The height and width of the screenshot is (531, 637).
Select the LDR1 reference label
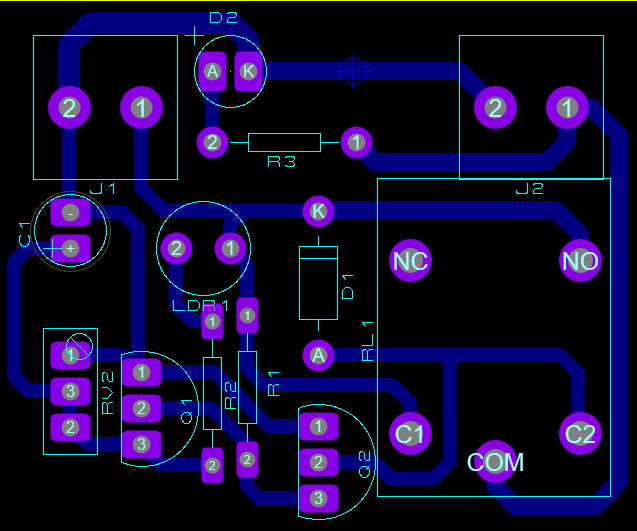click(201, 306)
